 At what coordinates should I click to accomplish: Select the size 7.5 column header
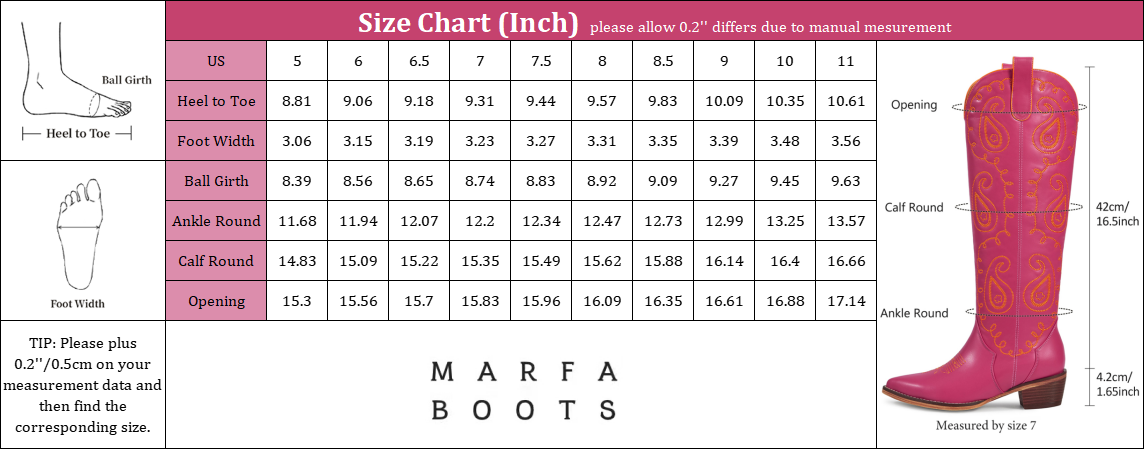point(541,61)
